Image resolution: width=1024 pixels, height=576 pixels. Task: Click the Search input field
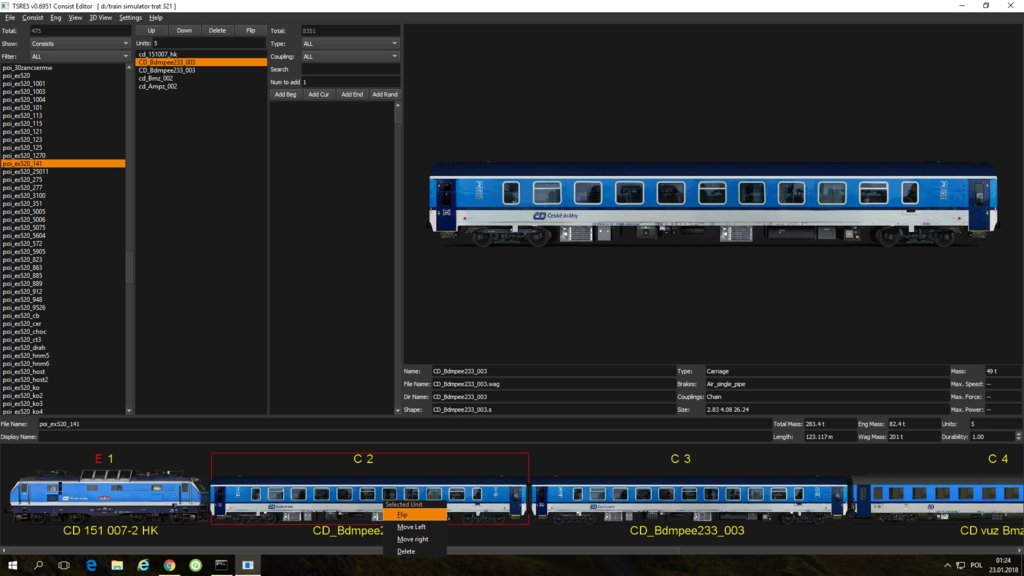coord(349,69)
